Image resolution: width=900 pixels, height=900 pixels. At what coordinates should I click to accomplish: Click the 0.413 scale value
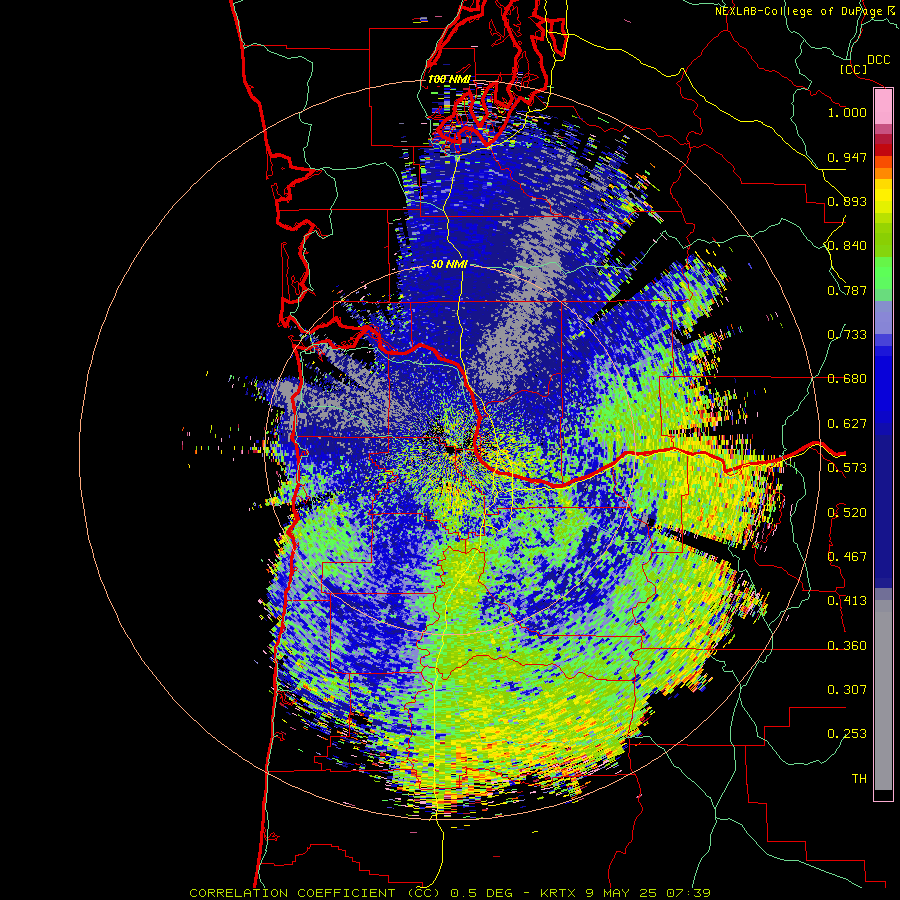pyautogui.click(x=847, y=601)
